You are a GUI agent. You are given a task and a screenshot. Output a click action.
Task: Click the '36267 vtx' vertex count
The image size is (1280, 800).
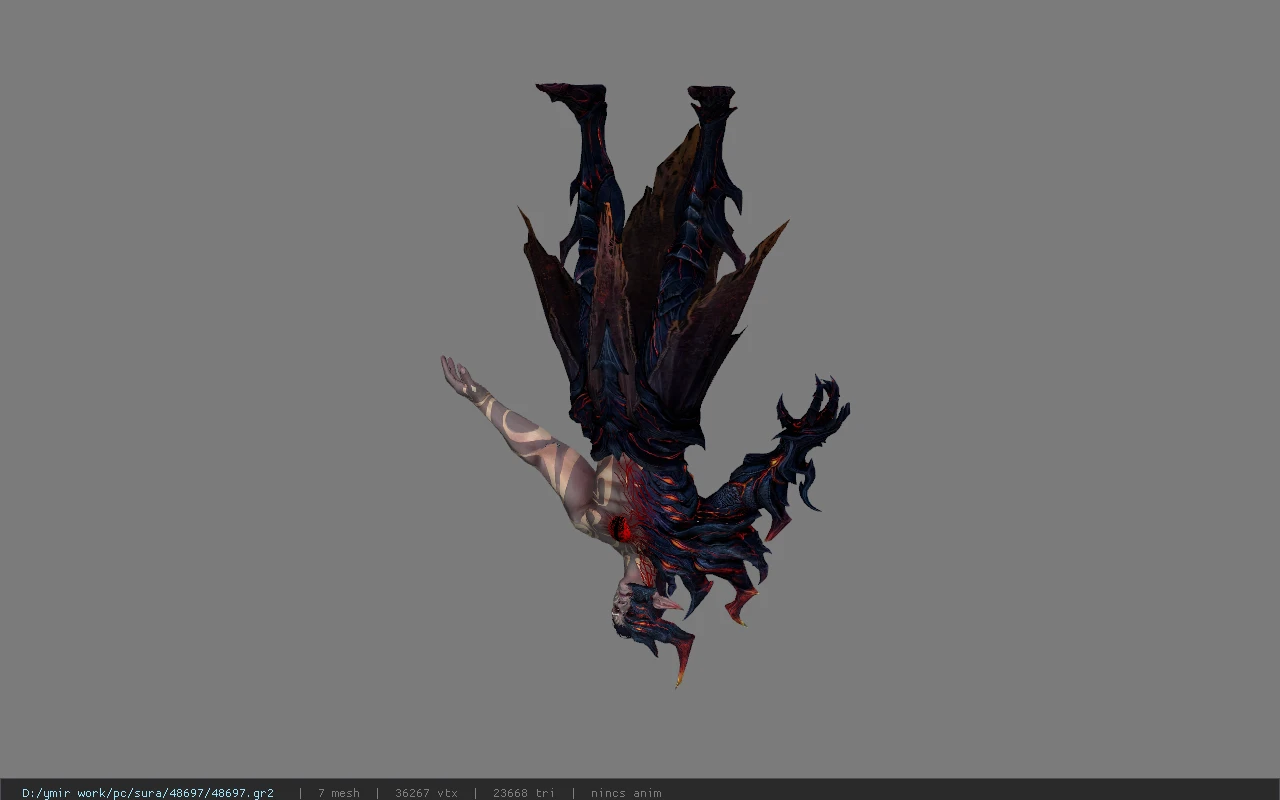(x=426, y=793)
